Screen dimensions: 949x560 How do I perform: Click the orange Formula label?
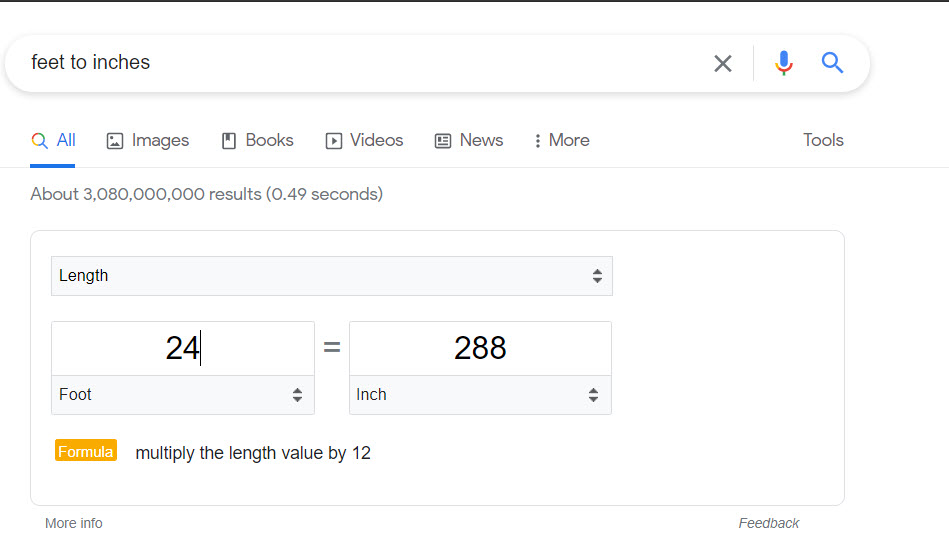click(x=86, y=450)
